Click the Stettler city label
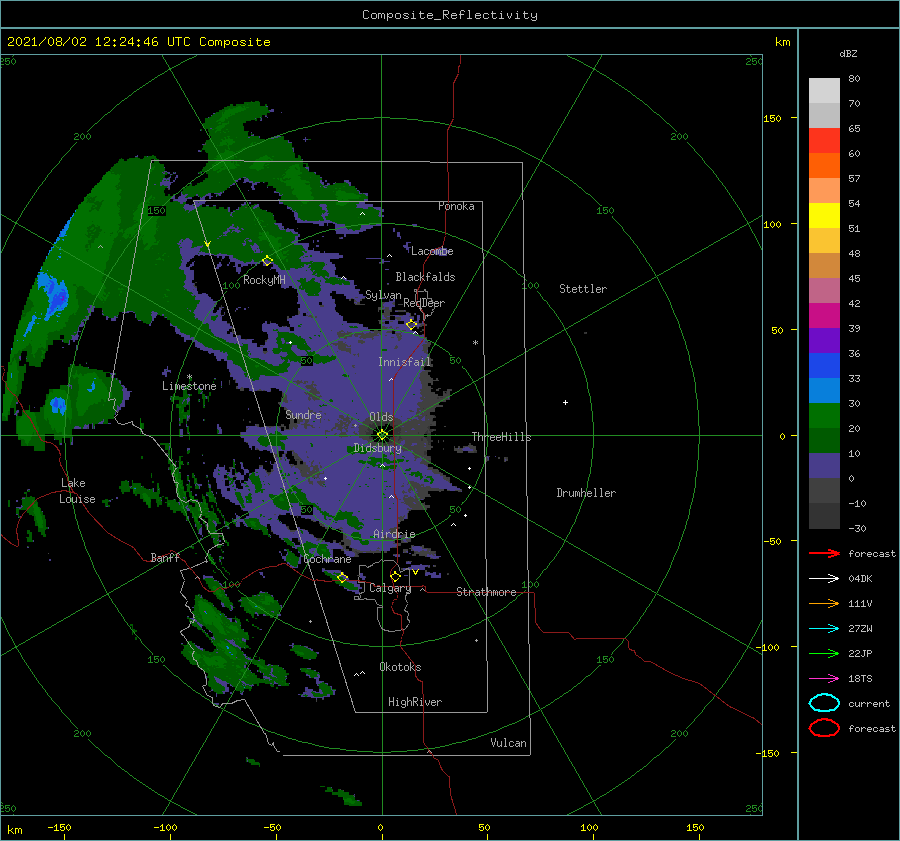900x841 pixels. click(x=583, y=289)
